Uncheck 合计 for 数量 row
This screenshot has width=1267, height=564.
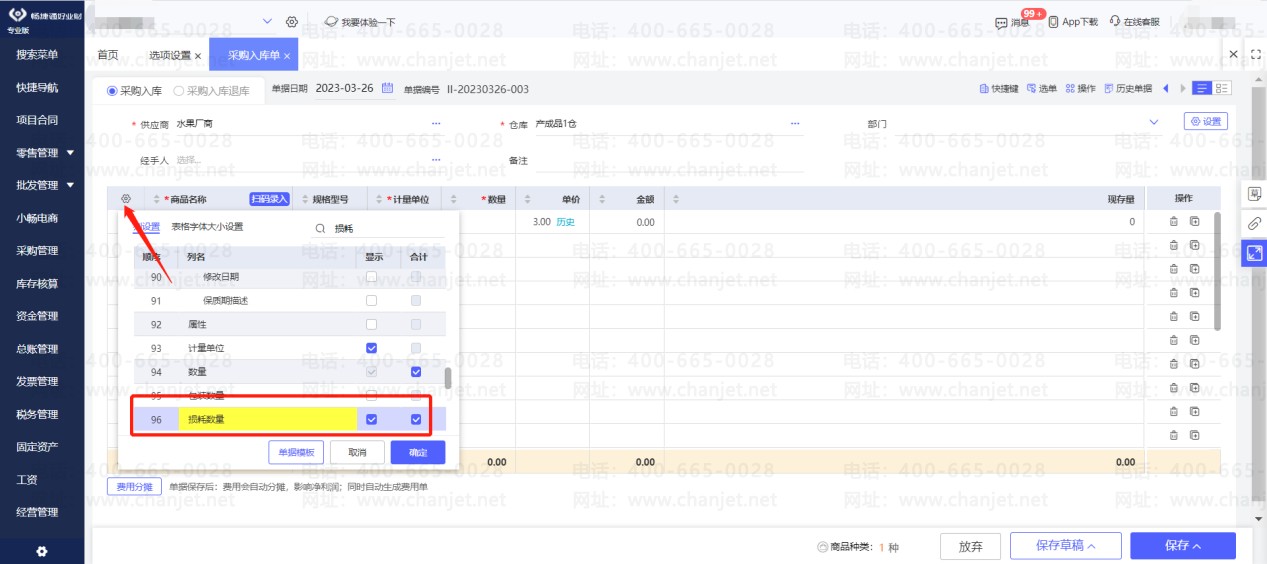click(x=416, y=372)
